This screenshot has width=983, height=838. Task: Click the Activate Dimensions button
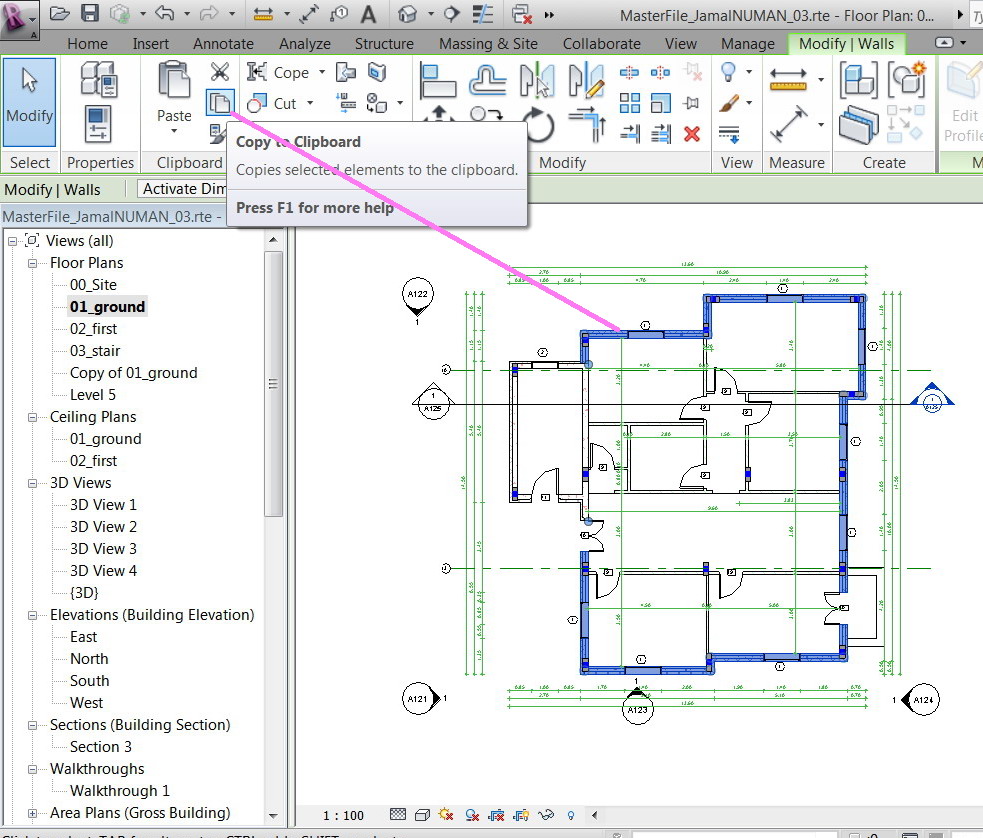(x=181, y=189)
